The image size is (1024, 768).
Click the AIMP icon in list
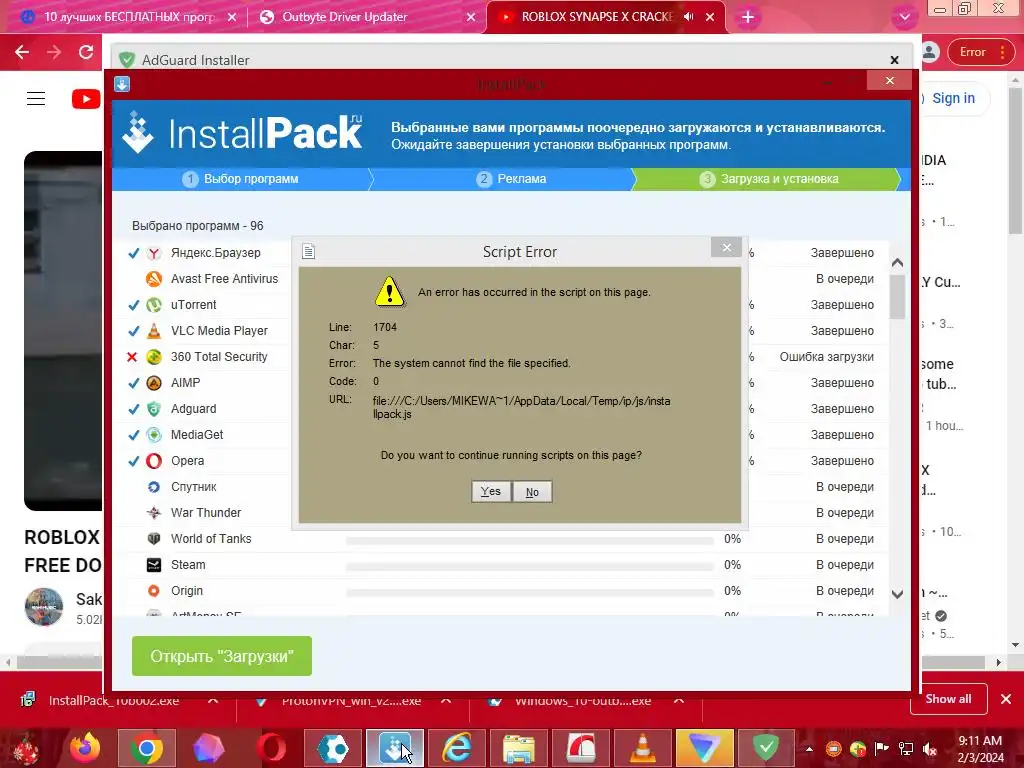click(x=153, y=383)
